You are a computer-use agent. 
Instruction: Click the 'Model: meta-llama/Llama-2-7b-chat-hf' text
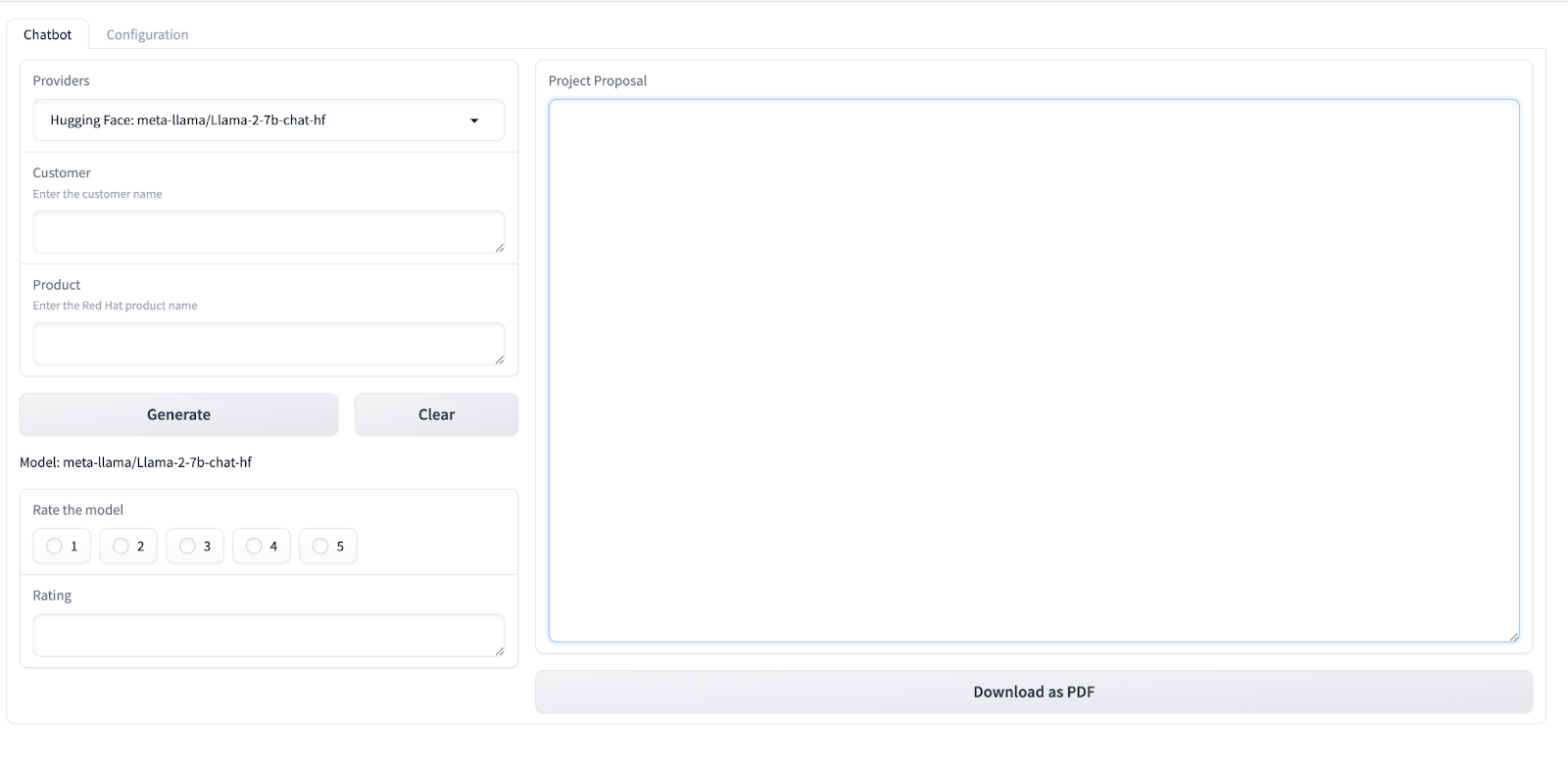click(x=135, y=462)
